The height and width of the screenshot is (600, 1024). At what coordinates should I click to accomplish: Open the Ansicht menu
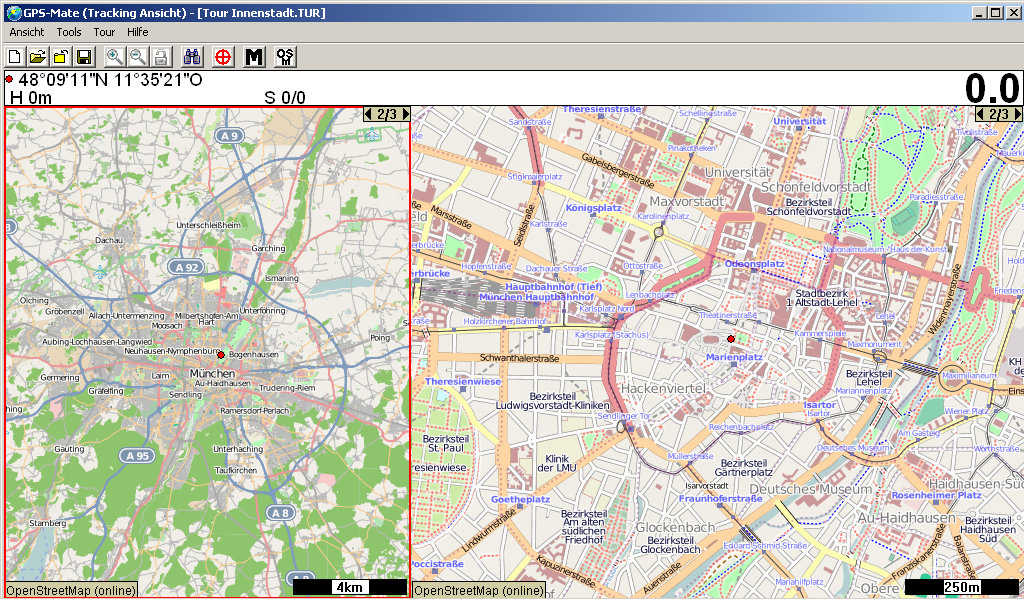27,32
